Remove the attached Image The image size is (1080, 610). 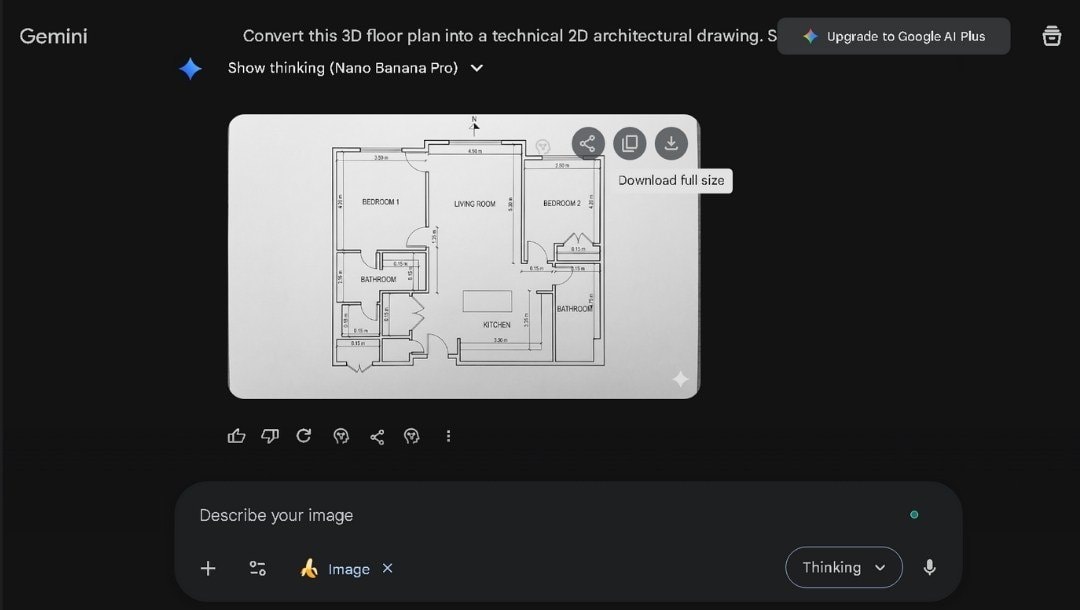388,568
